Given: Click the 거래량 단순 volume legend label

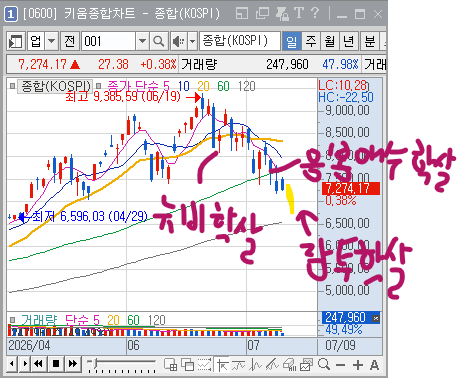Looking at the screenshot, I should (61, 320).
